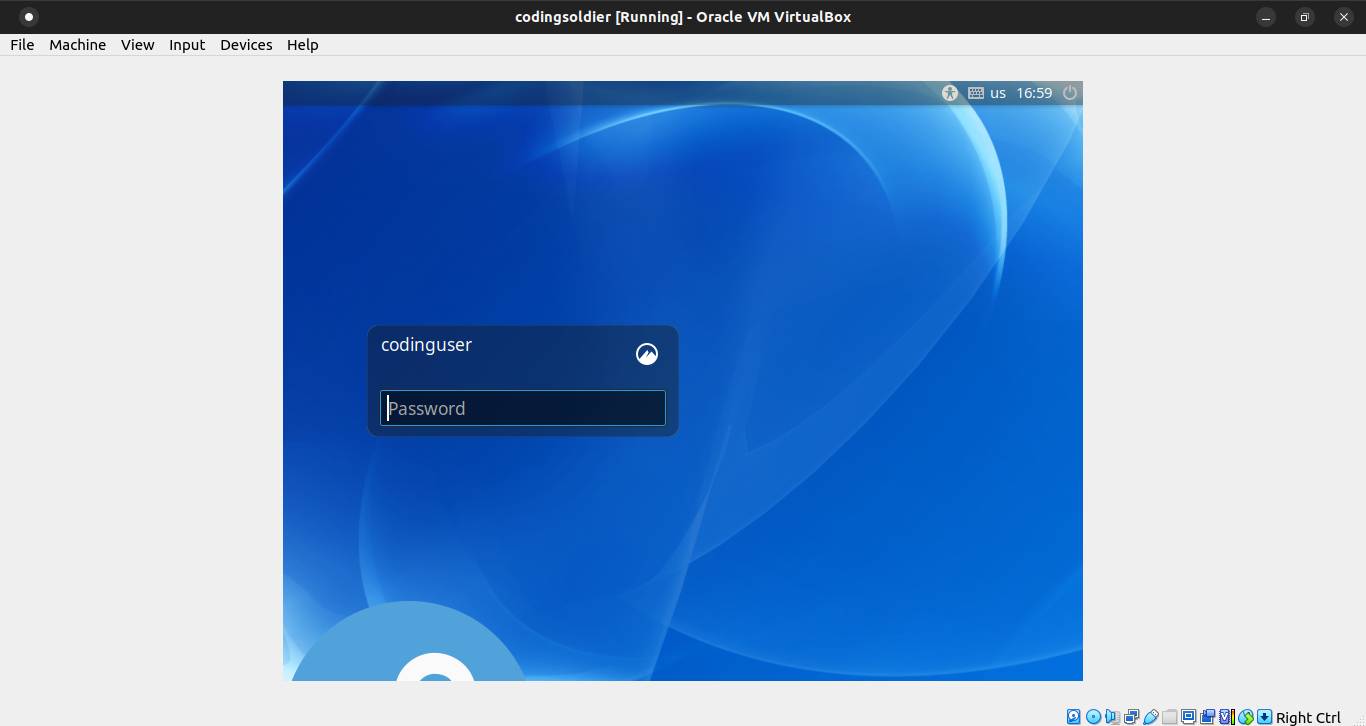Open the accessibility menu icon
Image resolution: width=1366 pixels, height=726 pixels.
tap(950, 93)
